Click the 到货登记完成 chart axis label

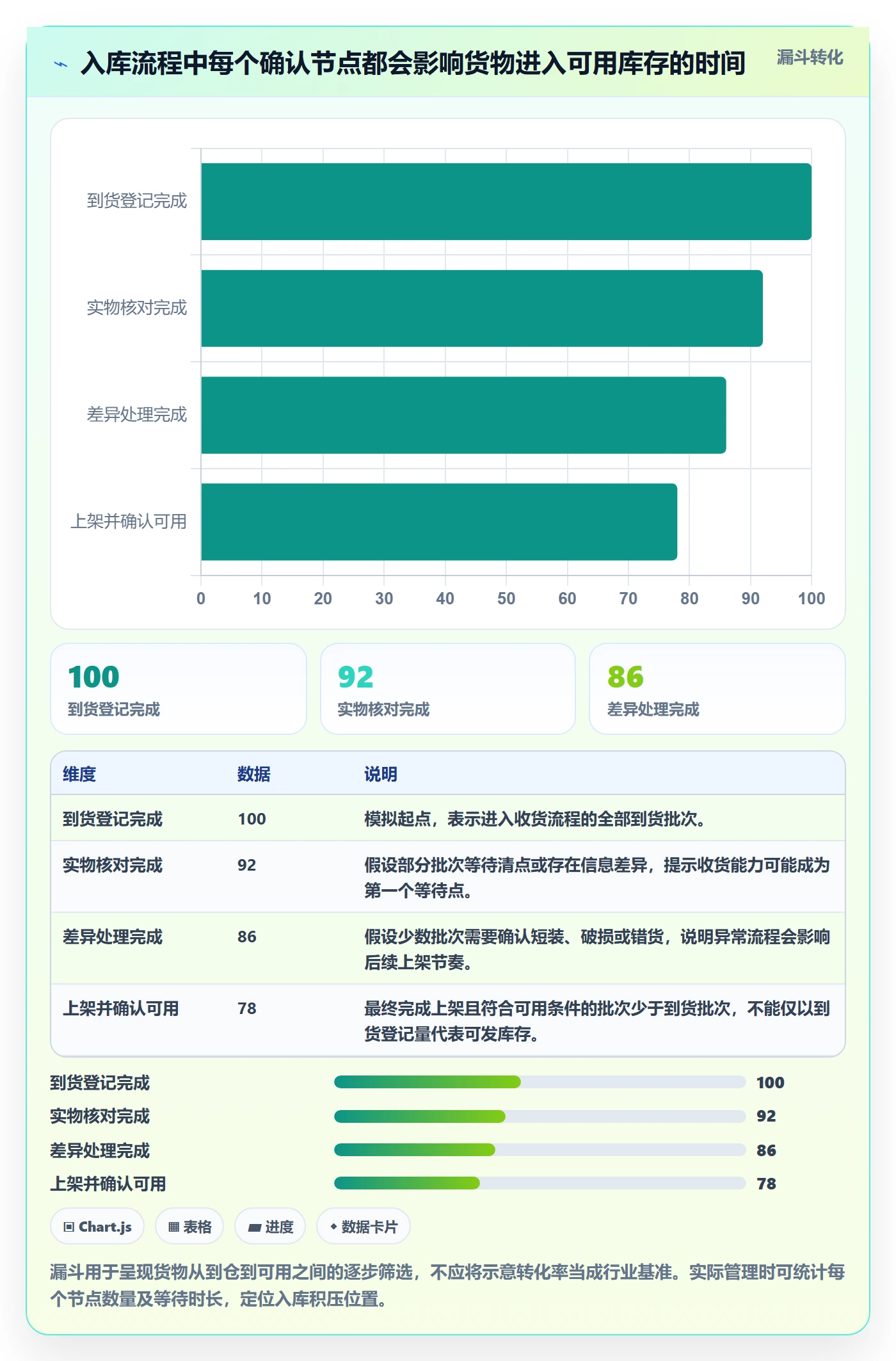(137, 201)
